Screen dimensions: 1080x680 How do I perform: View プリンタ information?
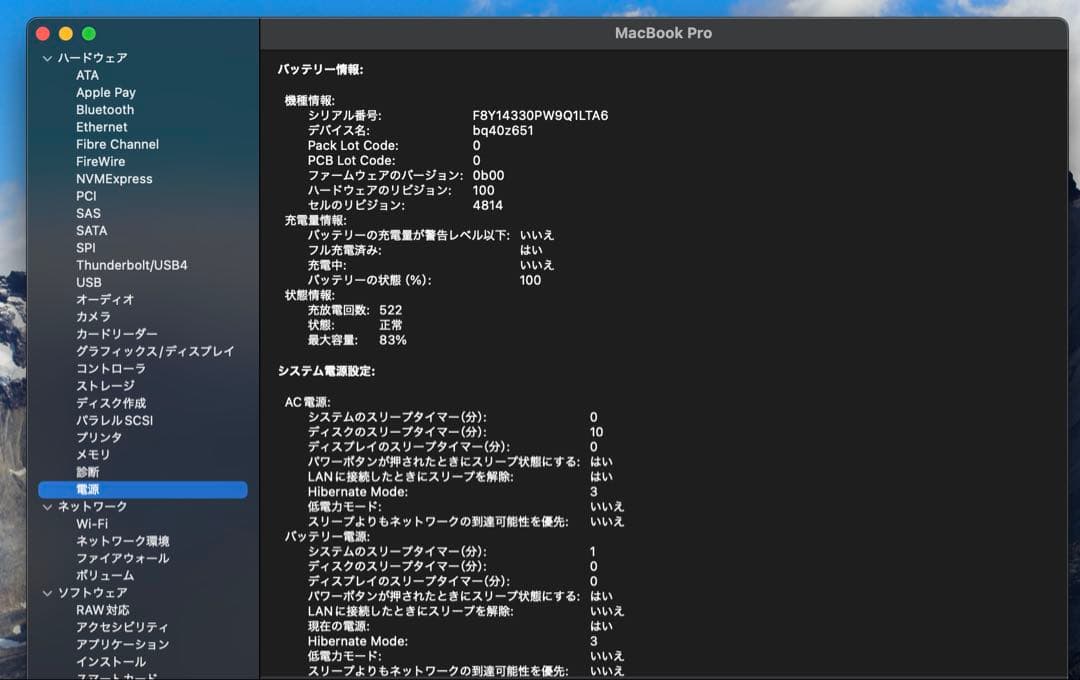pos(96,437)
